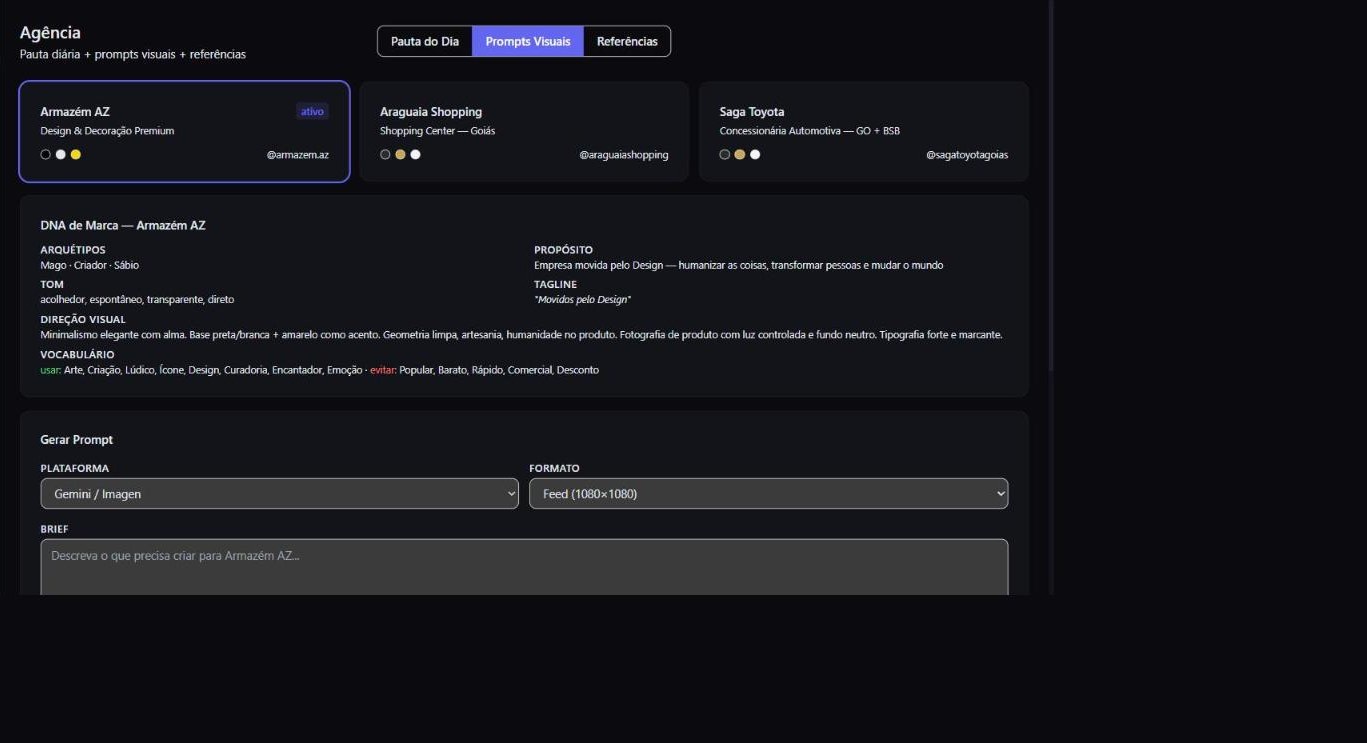This screenshot has height=743, width=1367.
Task: Click the green 'usar:' vocabulary label
Action: pyautogui.click(x=51, y=370)
